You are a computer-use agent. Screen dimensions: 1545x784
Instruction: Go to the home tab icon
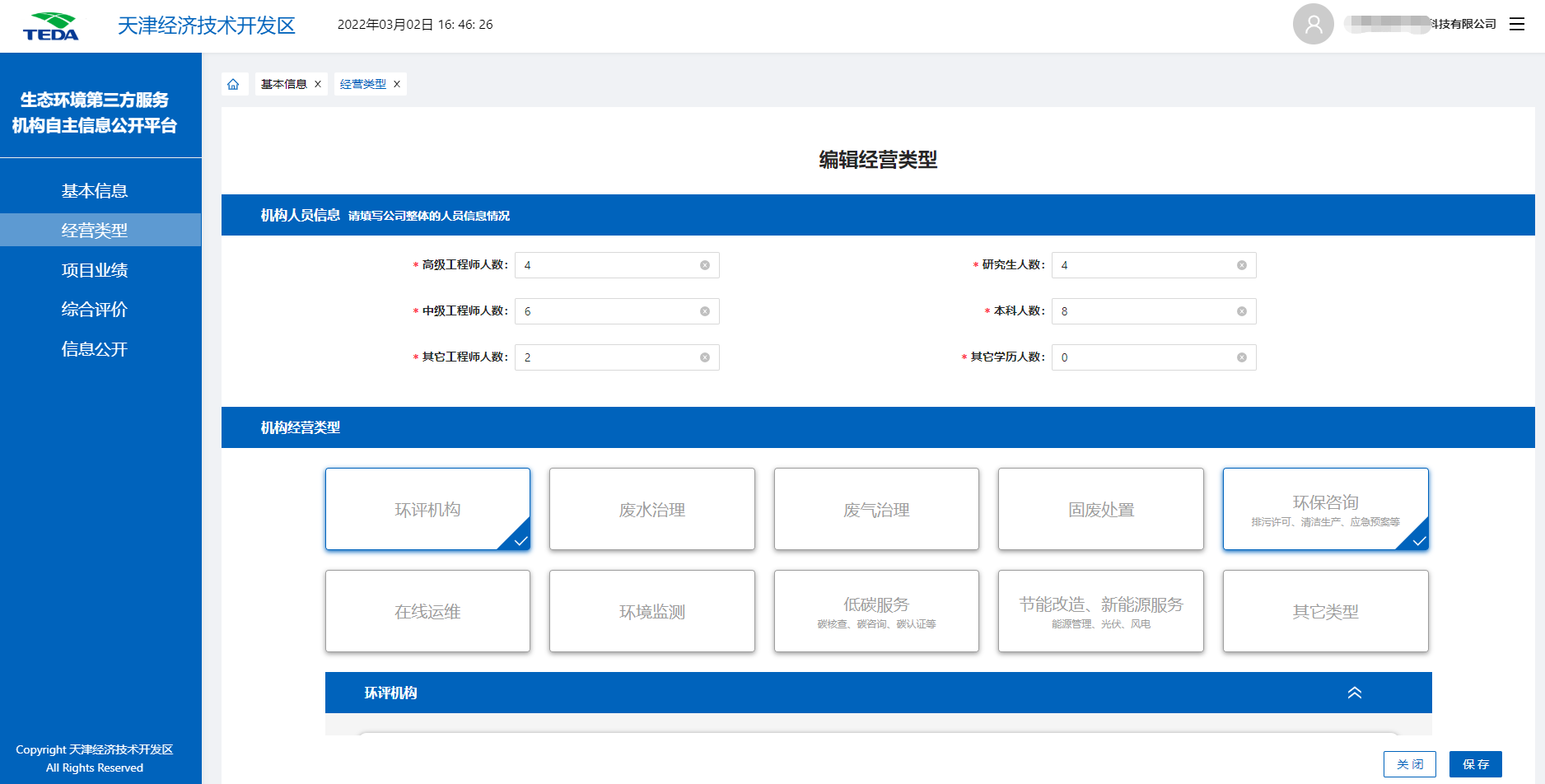[233, 84]
